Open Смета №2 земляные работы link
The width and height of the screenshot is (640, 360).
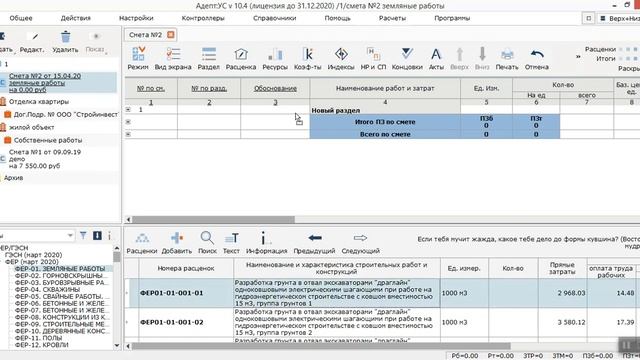click(44, 82)
